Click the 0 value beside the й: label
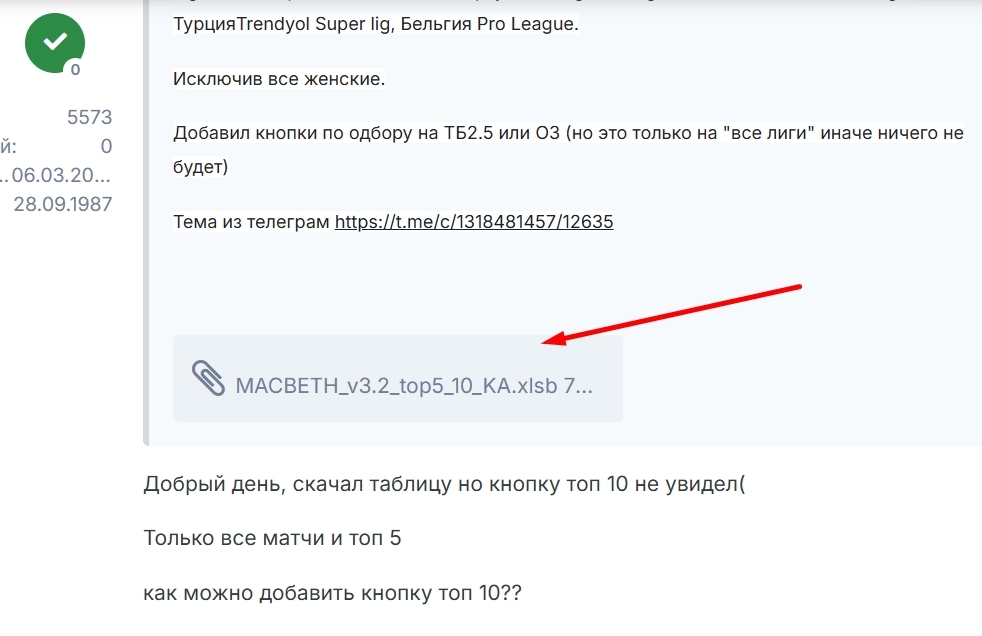The image size is (982, 636). (106, 146)
